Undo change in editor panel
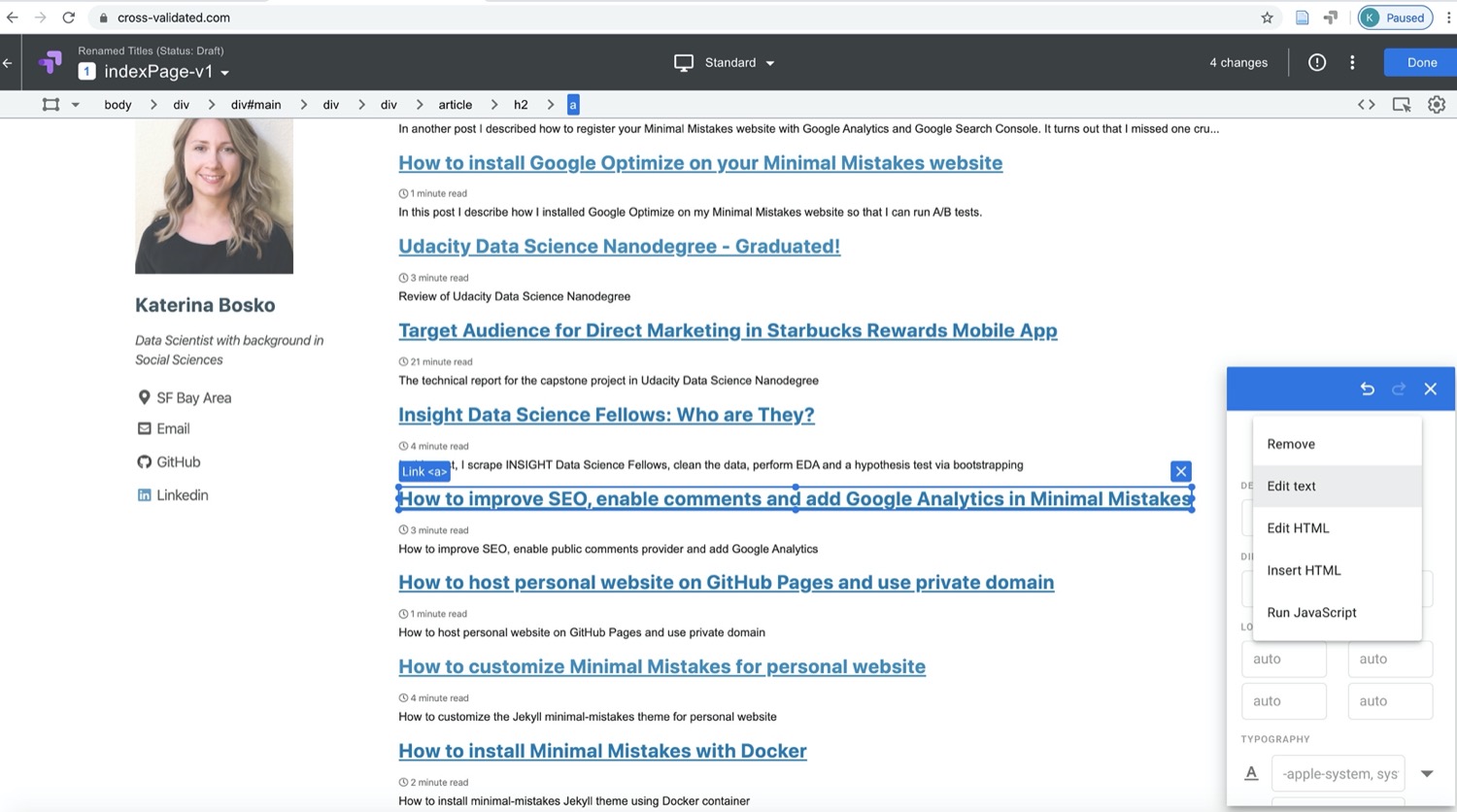This screenshot has height=812, width=1457. (x=1367, y=389)
